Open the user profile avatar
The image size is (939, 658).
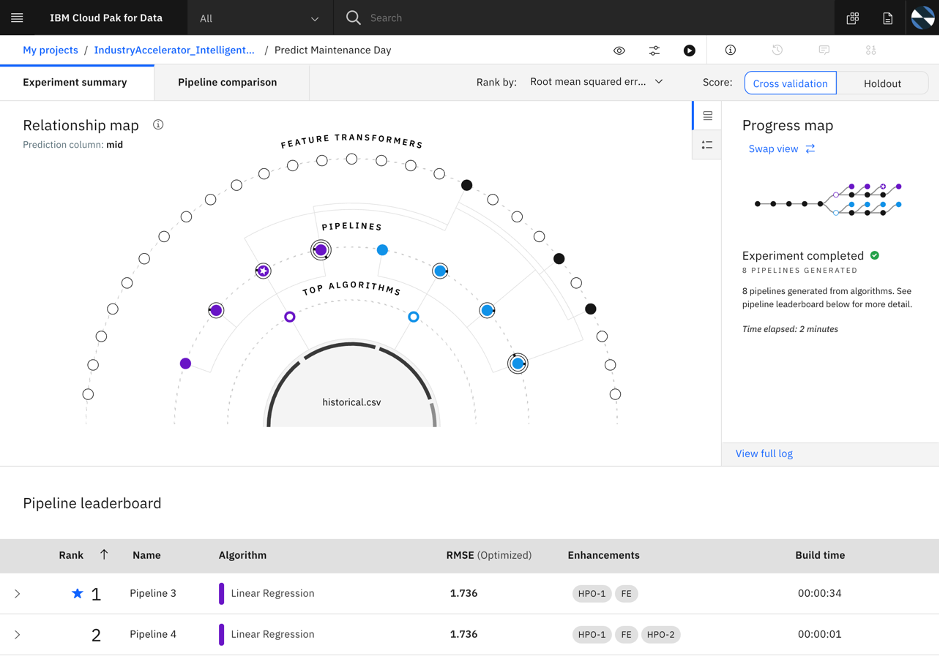coord(922,18)
